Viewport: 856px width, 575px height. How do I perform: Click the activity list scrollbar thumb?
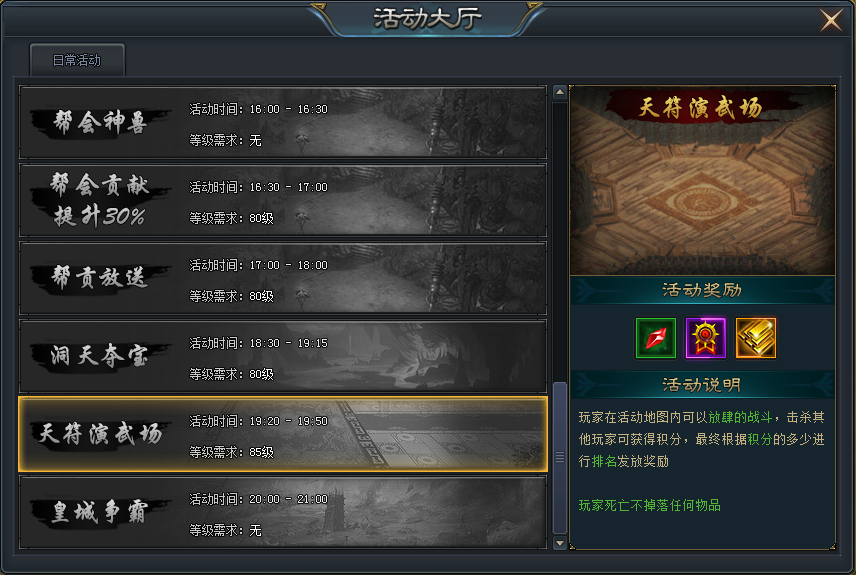point(560,458)
